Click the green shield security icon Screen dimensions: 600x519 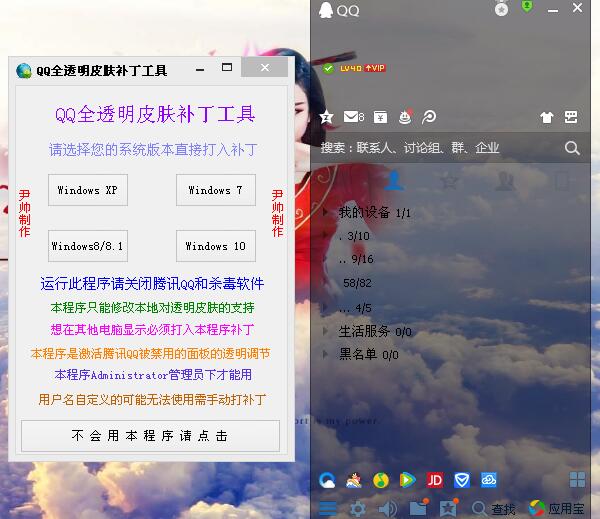coord(527,6)
